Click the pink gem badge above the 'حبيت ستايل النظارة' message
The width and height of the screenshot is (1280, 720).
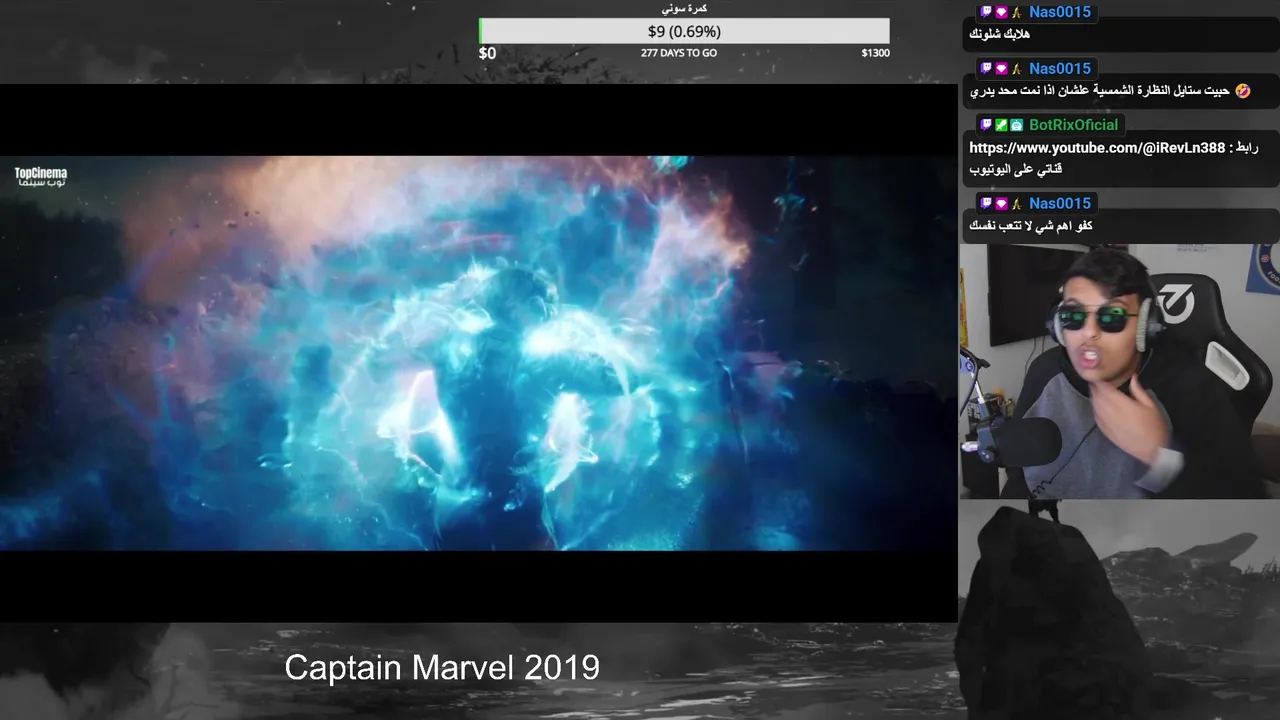(1001, 69)
